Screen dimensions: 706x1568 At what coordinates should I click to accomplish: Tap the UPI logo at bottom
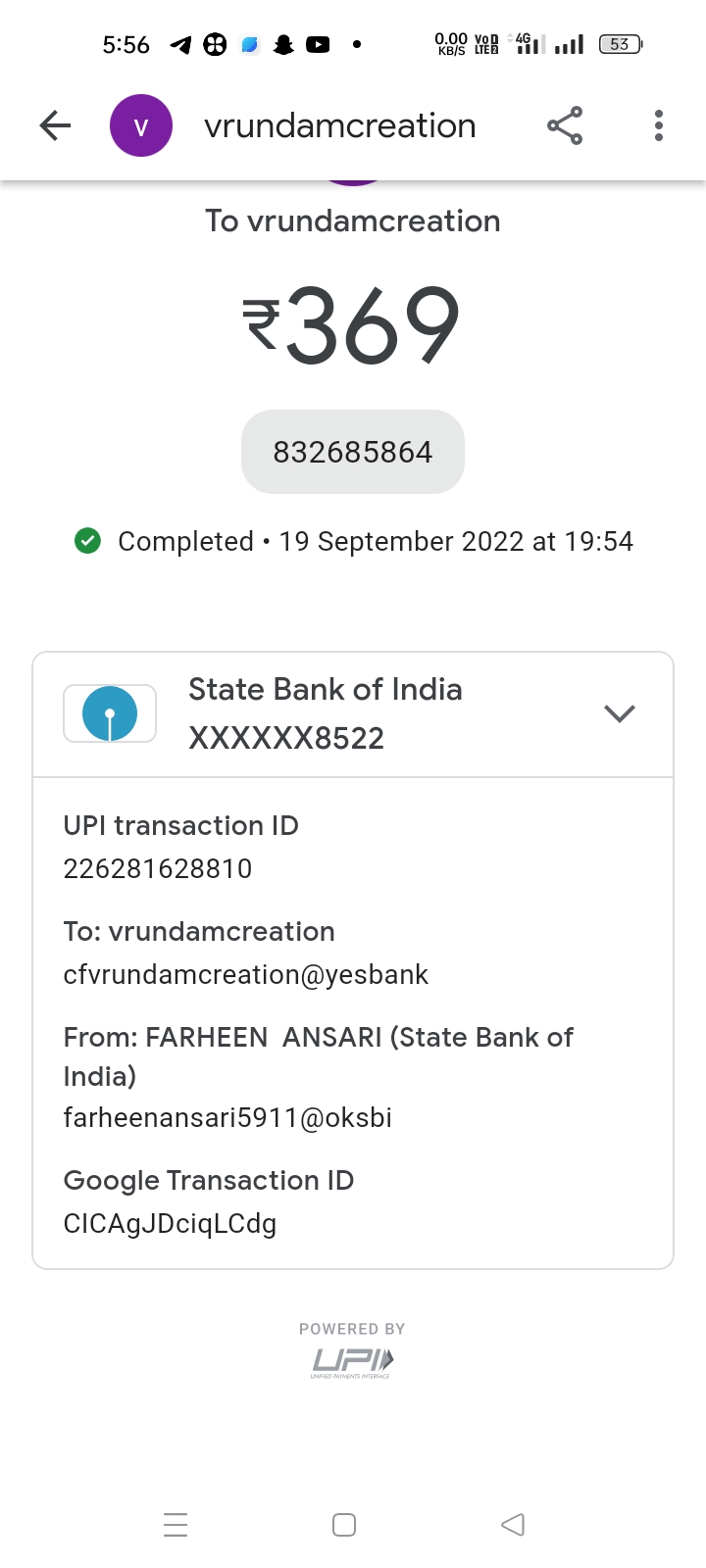[x=352, y=1360]
